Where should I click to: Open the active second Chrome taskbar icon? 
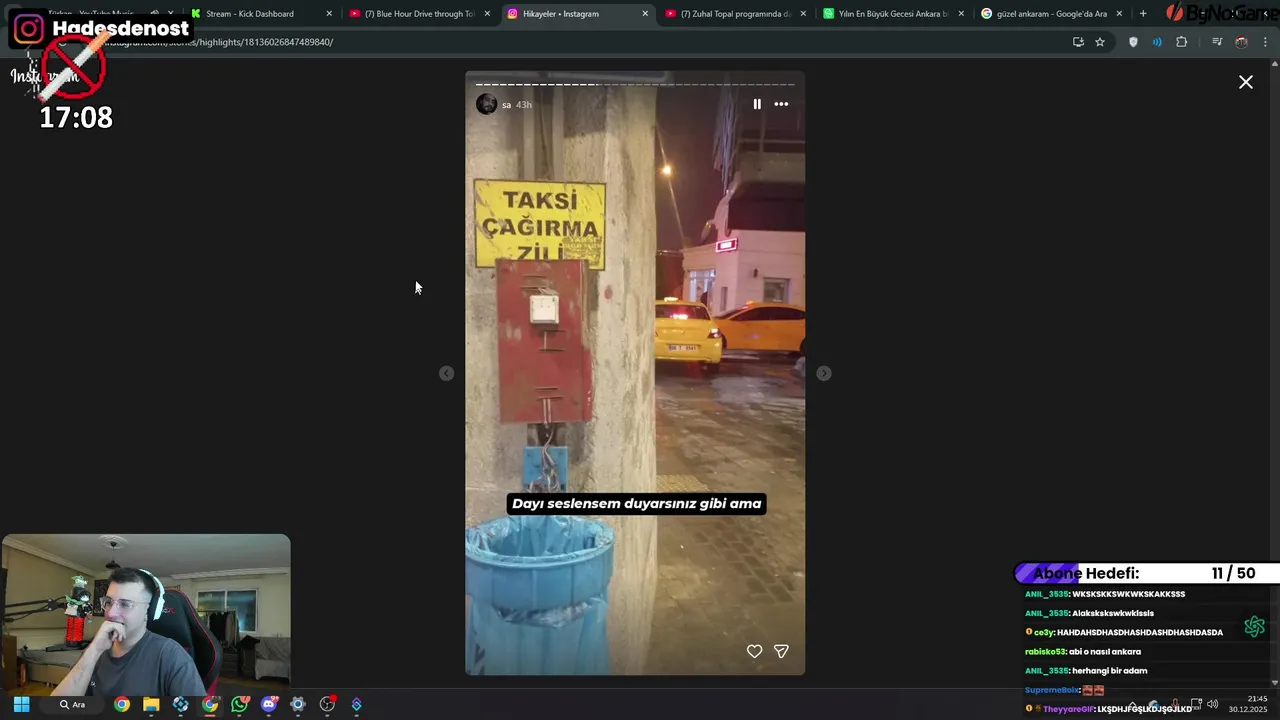[x=210, y=704]
